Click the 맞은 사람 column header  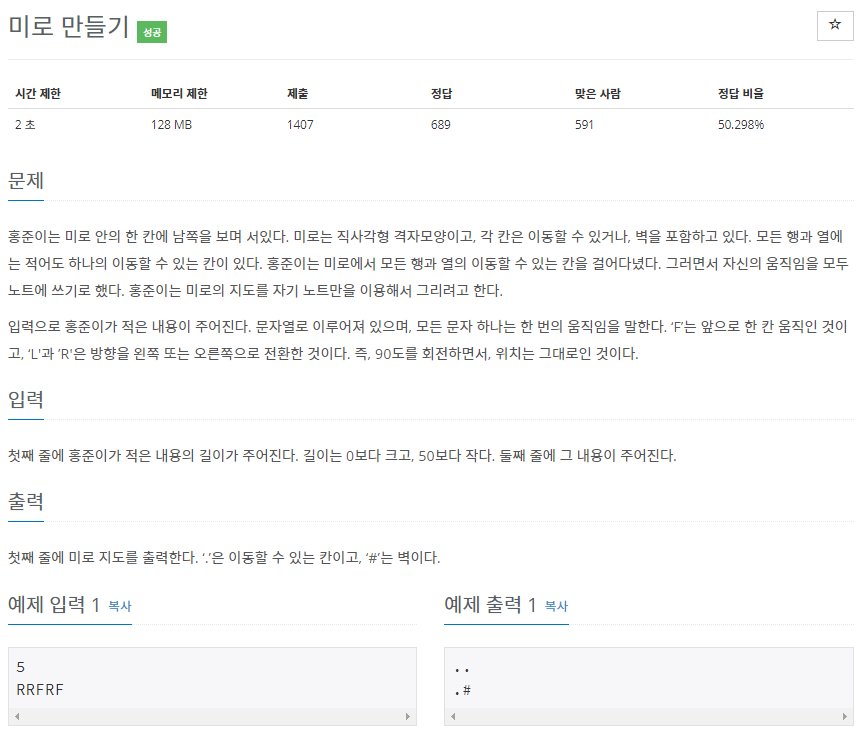(x=598, y=94)
